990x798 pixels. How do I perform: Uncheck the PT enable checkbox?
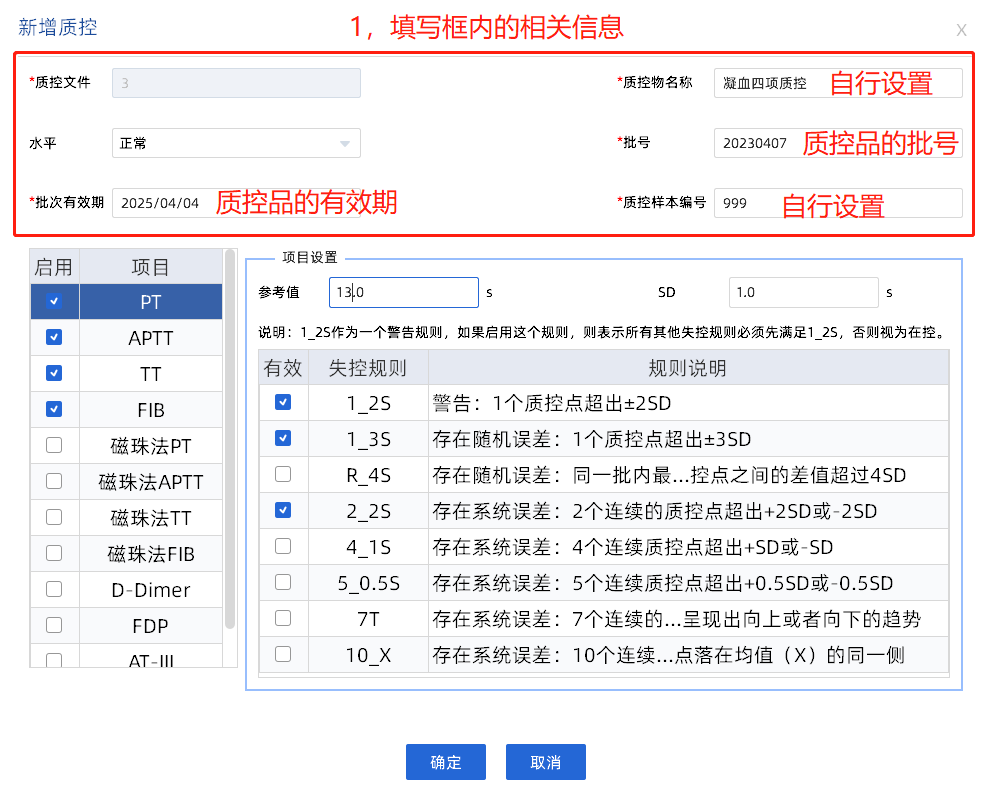[x=54, y=301]
